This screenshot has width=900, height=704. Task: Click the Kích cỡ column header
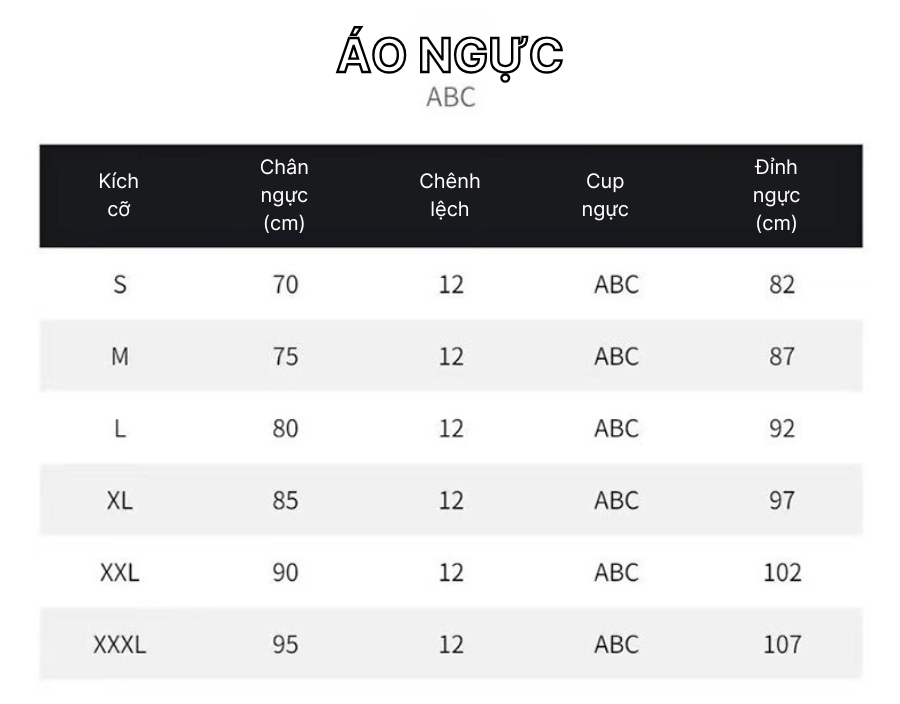pos(119,195)
